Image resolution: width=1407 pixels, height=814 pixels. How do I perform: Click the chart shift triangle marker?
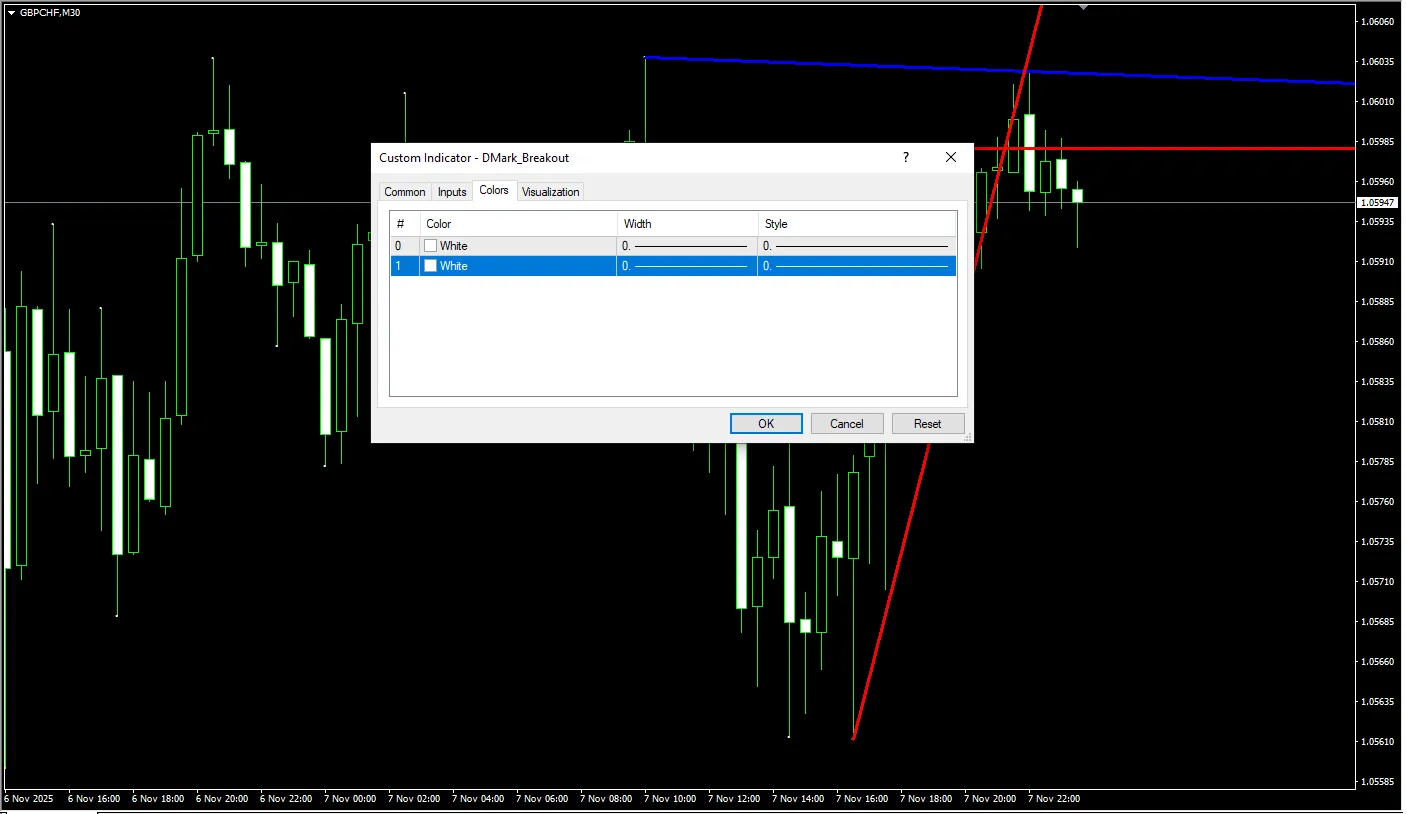coord(1083,7)
